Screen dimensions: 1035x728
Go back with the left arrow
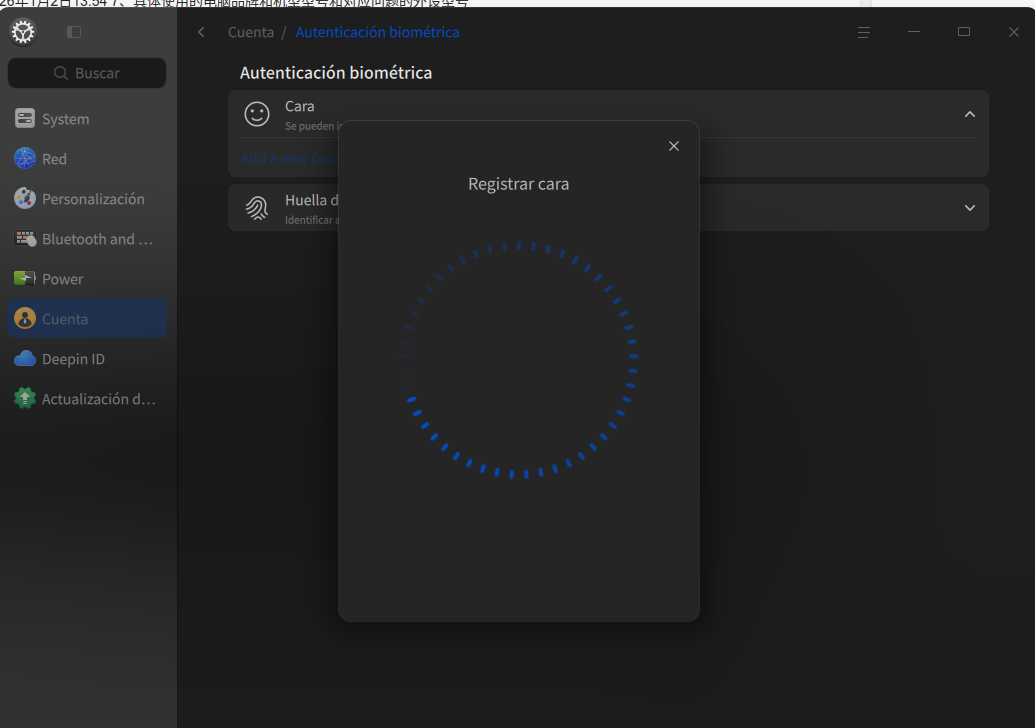click(x=201, y=32)
